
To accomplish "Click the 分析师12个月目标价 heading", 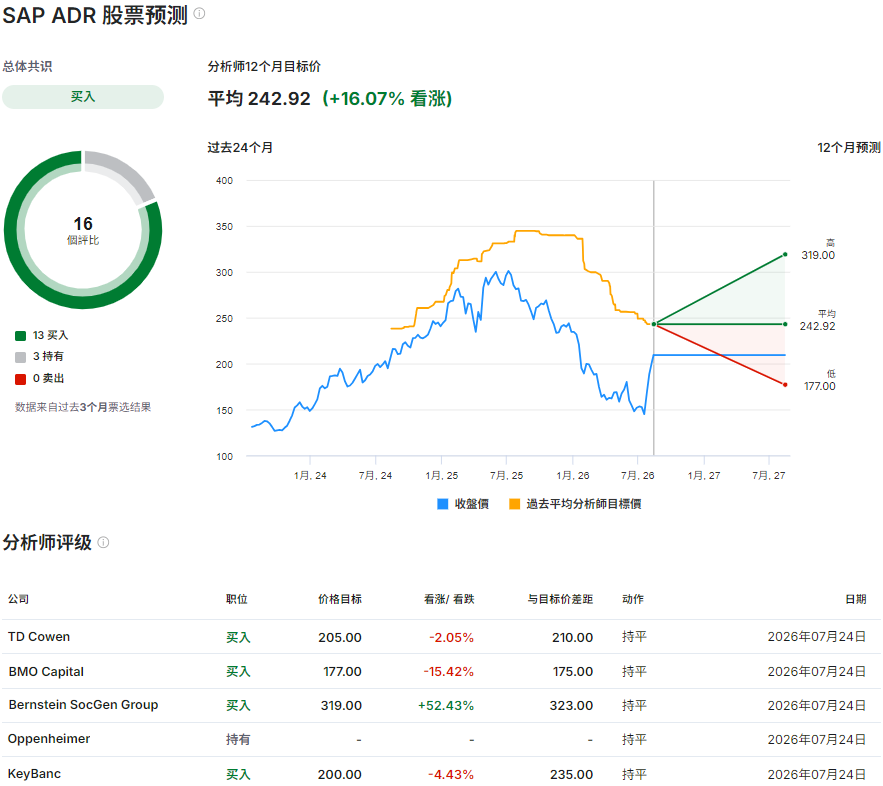I will pyautogui.click(x=264, y=66).
